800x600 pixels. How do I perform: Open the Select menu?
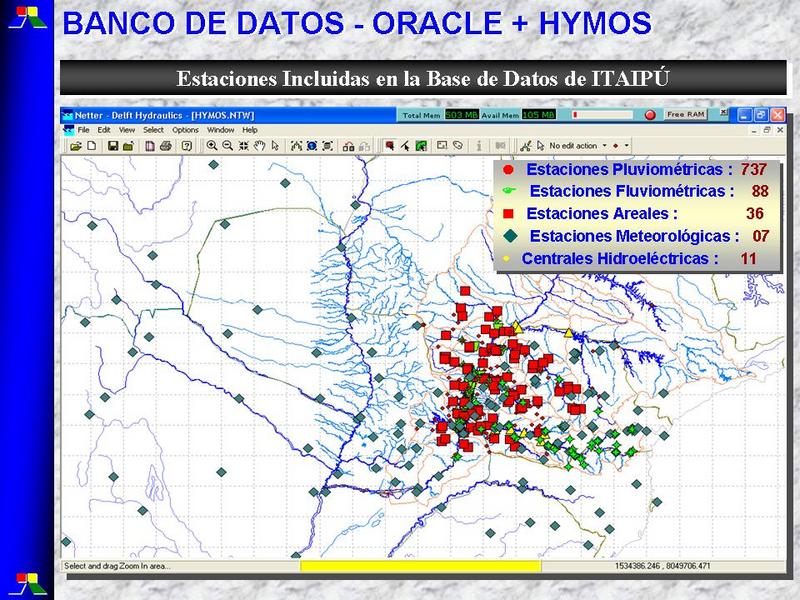[x=153, y=130]
